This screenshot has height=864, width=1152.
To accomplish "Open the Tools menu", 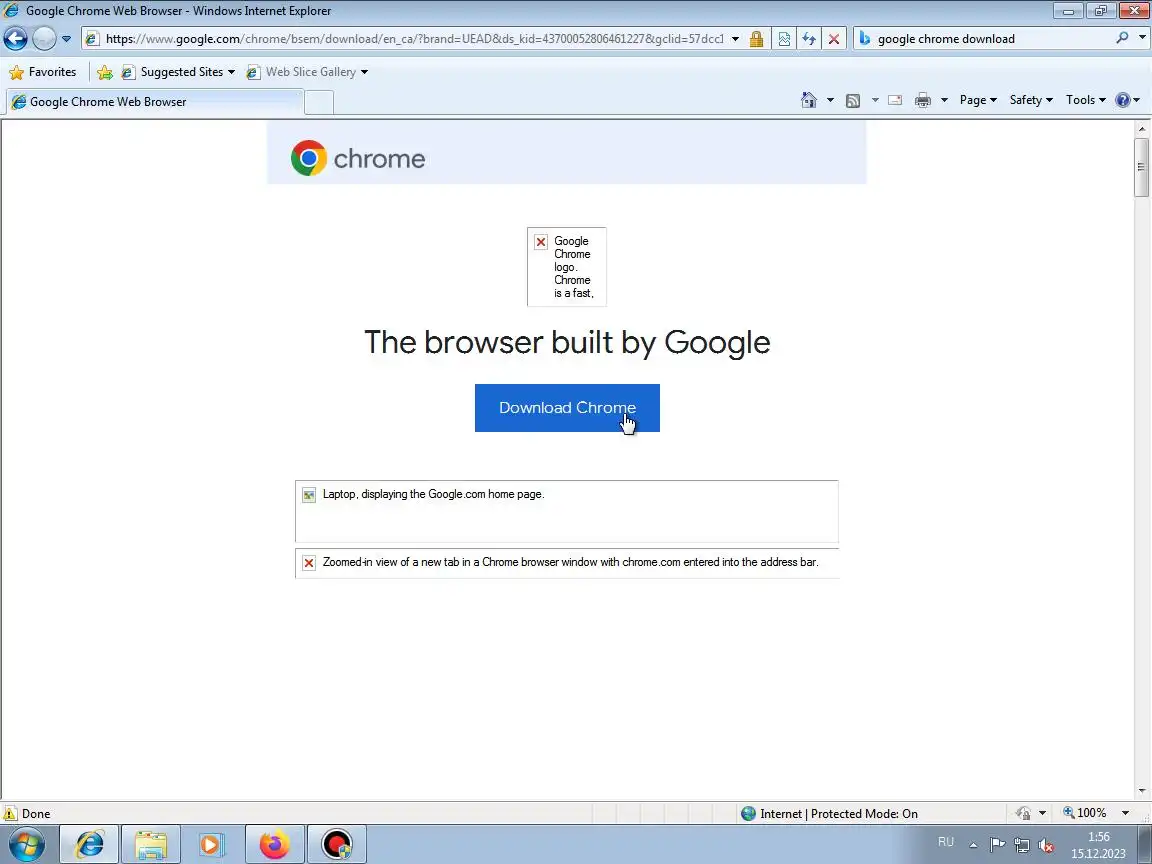I will click(1086, 100).
